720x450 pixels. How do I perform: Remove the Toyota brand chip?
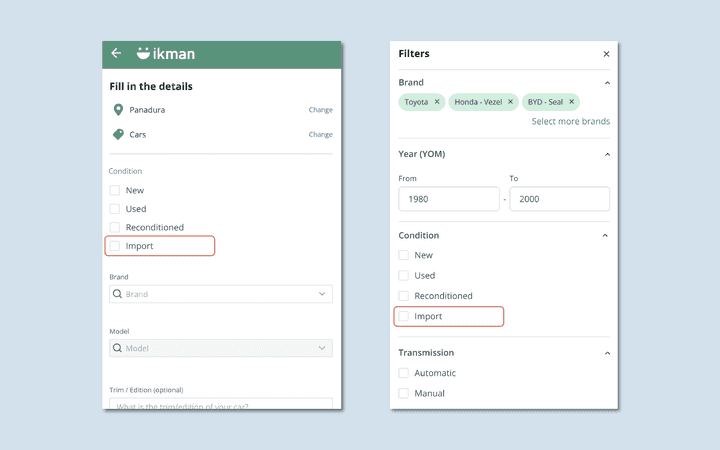point(437,102)
